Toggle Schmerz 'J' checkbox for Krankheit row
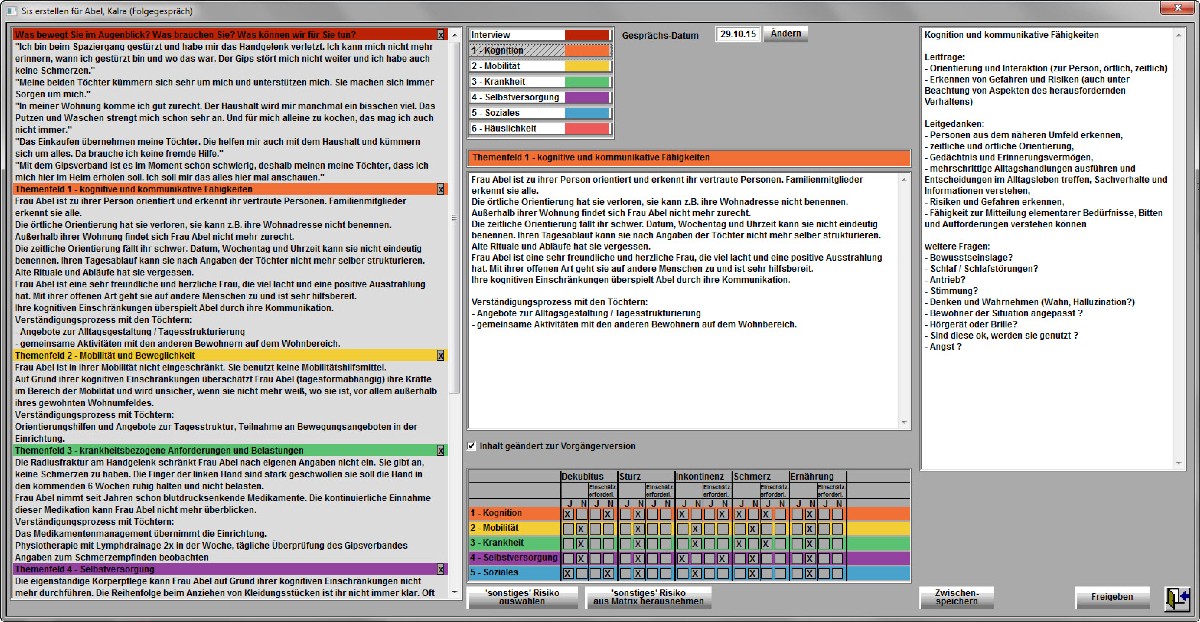The width and height of the screenshot is (1200, 622). pos(739,544)
